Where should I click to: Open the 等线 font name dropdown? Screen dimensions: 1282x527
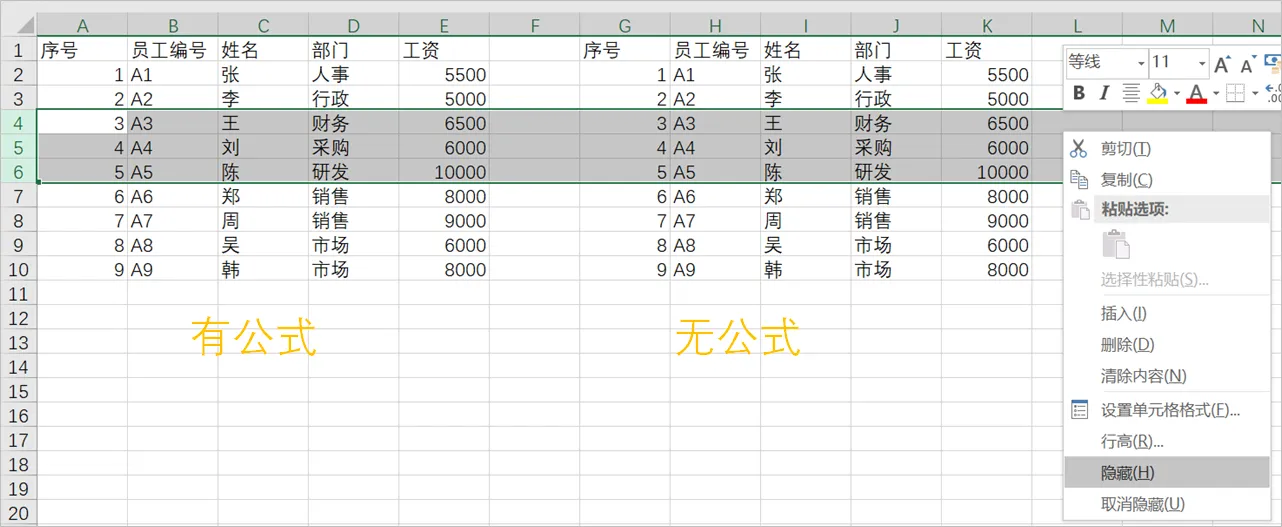[x=1141, y=63]
